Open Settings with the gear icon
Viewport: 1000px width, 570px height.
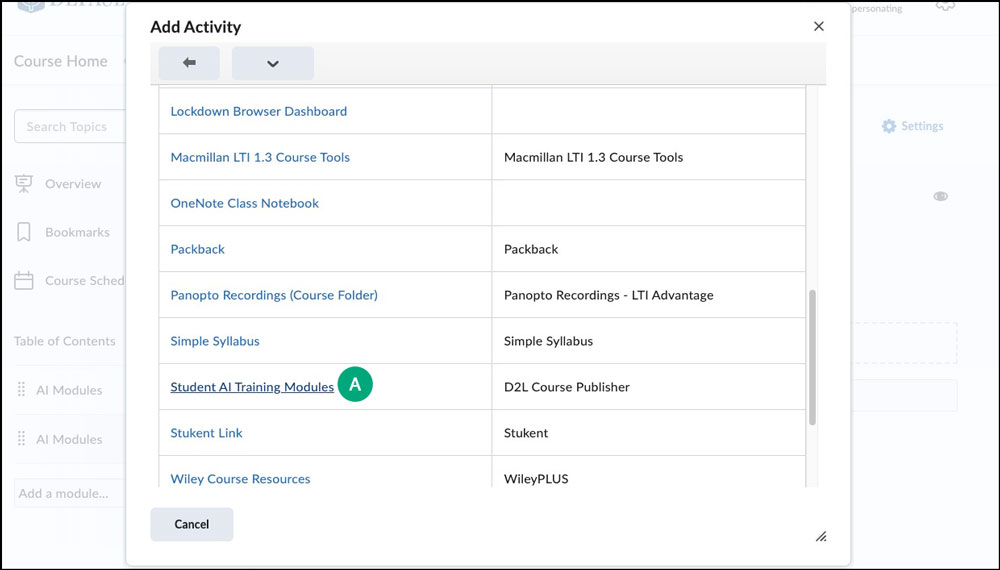912,126
